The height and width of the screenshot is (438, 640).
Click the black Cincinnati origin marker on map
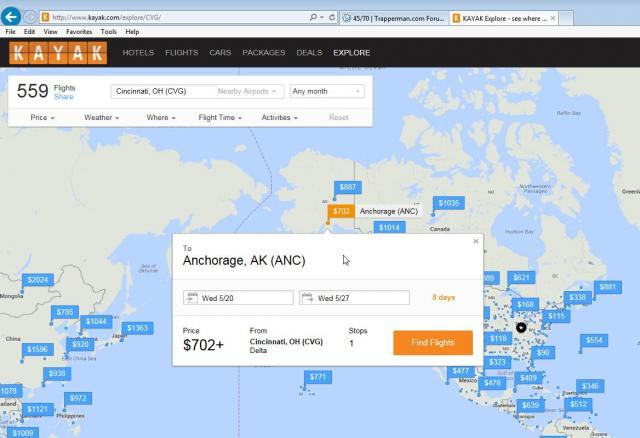click(521, 327)
